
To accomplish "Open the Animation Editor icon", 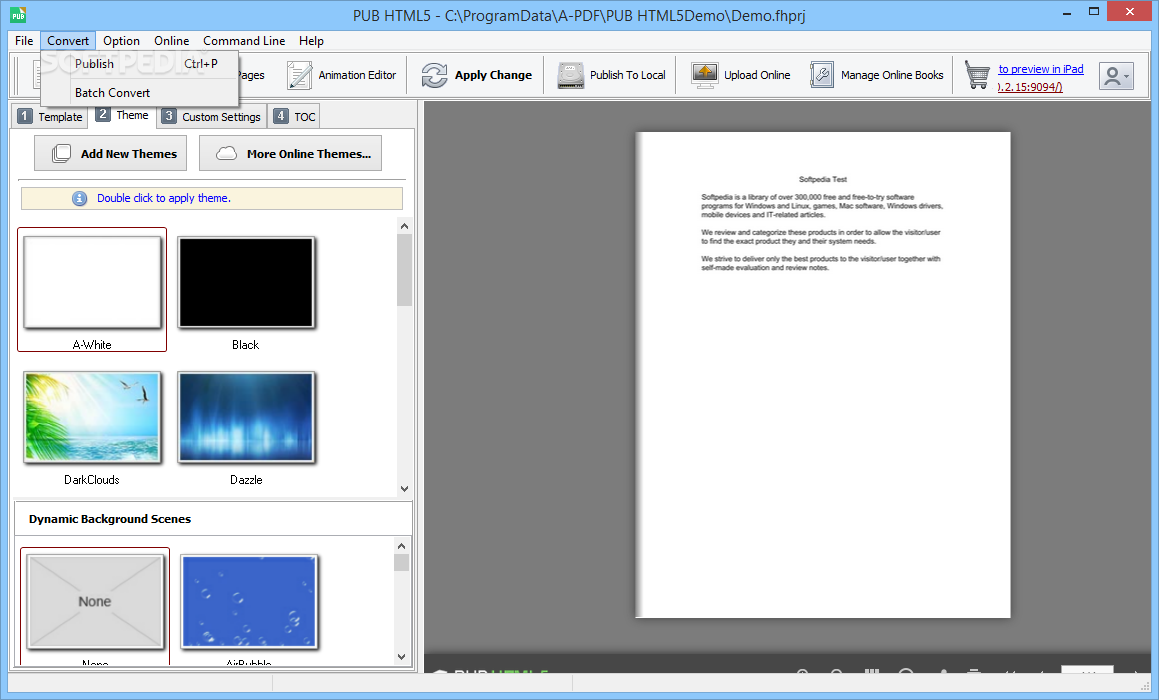I will point(299,75).
